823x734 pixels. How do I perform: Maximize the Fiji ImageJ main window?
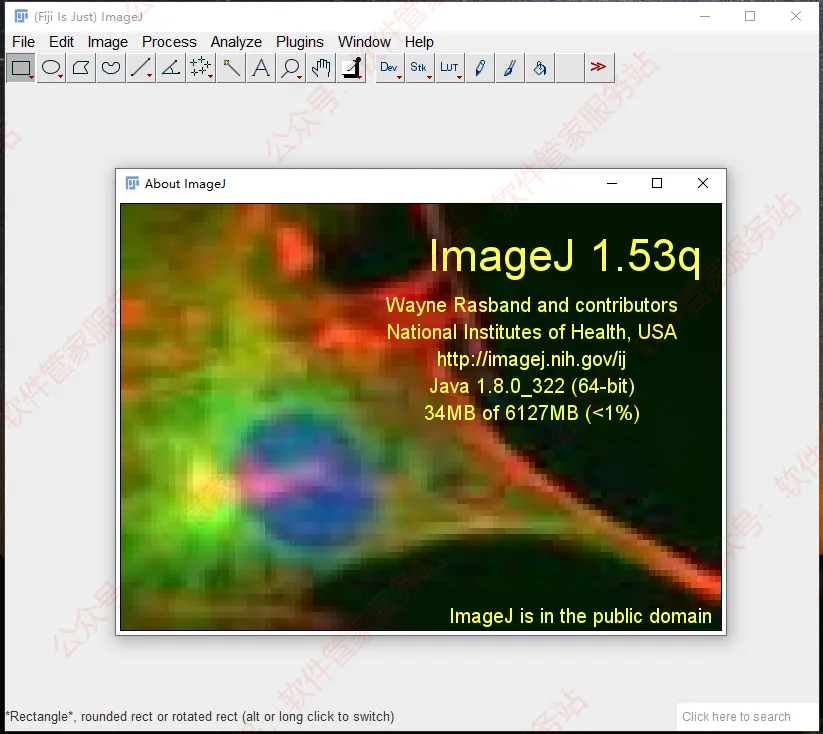point(750,16)
